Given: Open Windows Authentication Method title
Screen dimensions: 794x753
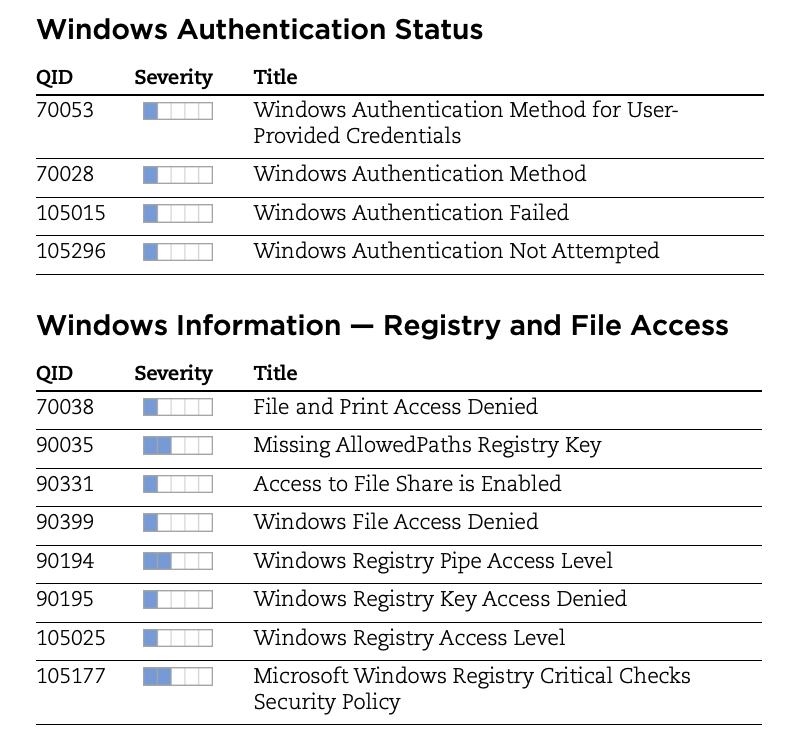Looking at the screenshot, I should [x=420, y=174].
